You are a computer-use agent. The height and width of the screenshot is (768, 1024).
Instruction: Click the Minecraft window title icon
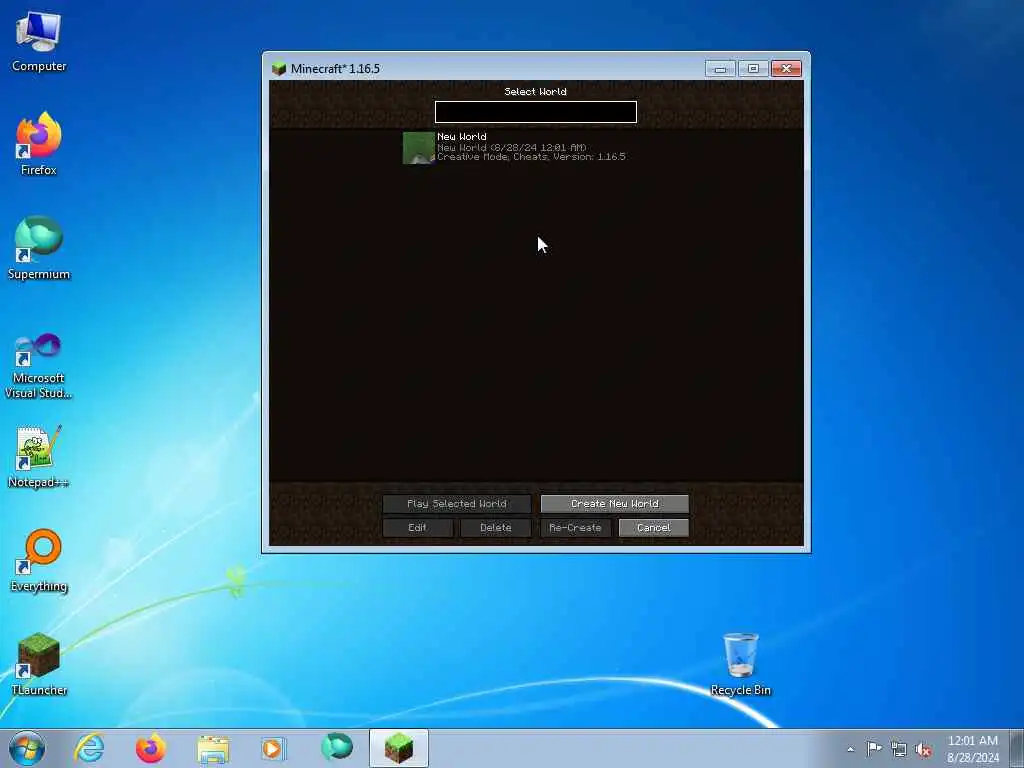(x=279, y=69)
